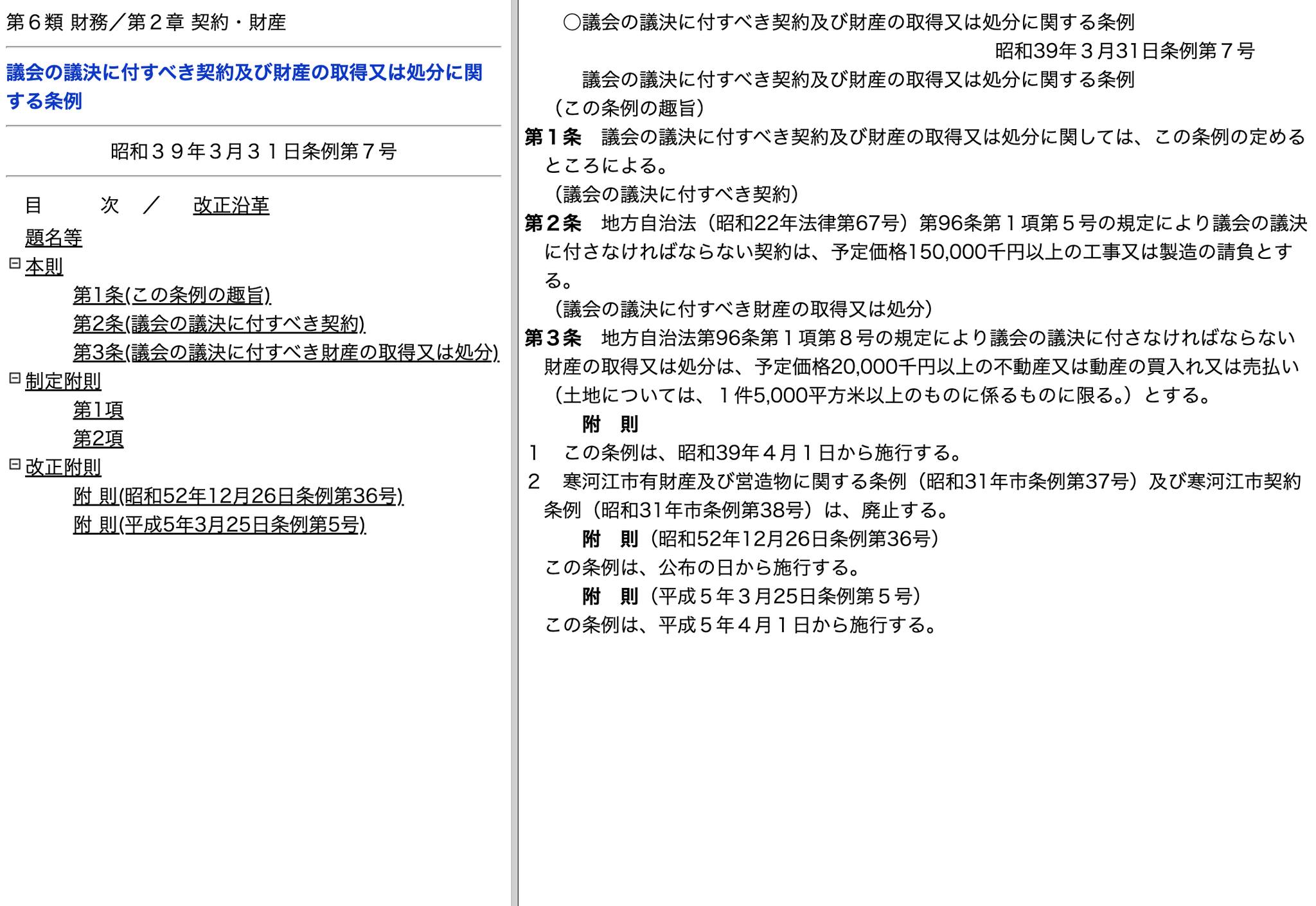Collapse the 改正附則 tree section
The width and height of the screenshot is (1316, 906).
click(15, 464)
